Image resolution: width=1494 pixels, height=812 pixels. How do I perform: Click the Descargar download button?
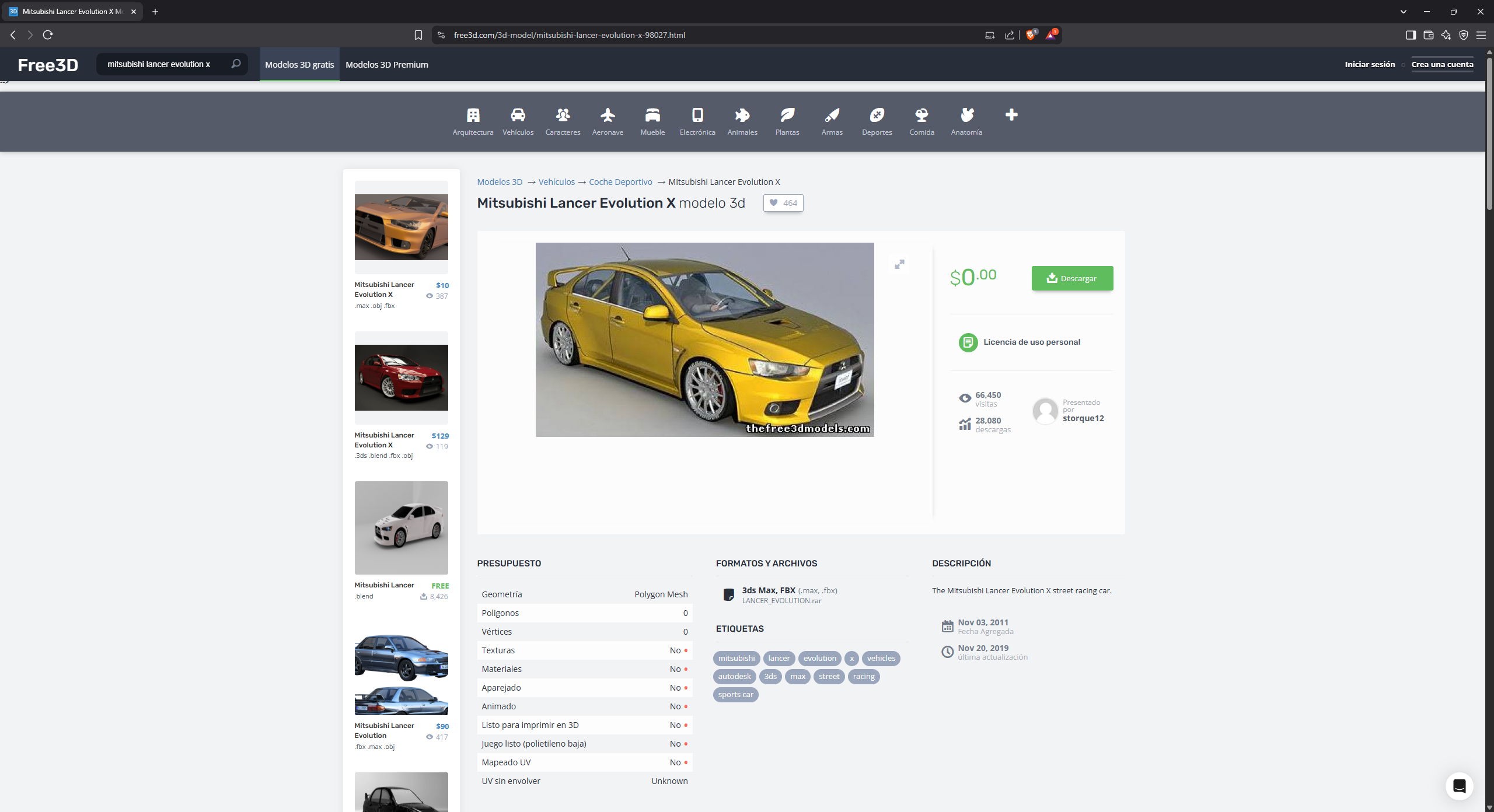coord(1072,278)
